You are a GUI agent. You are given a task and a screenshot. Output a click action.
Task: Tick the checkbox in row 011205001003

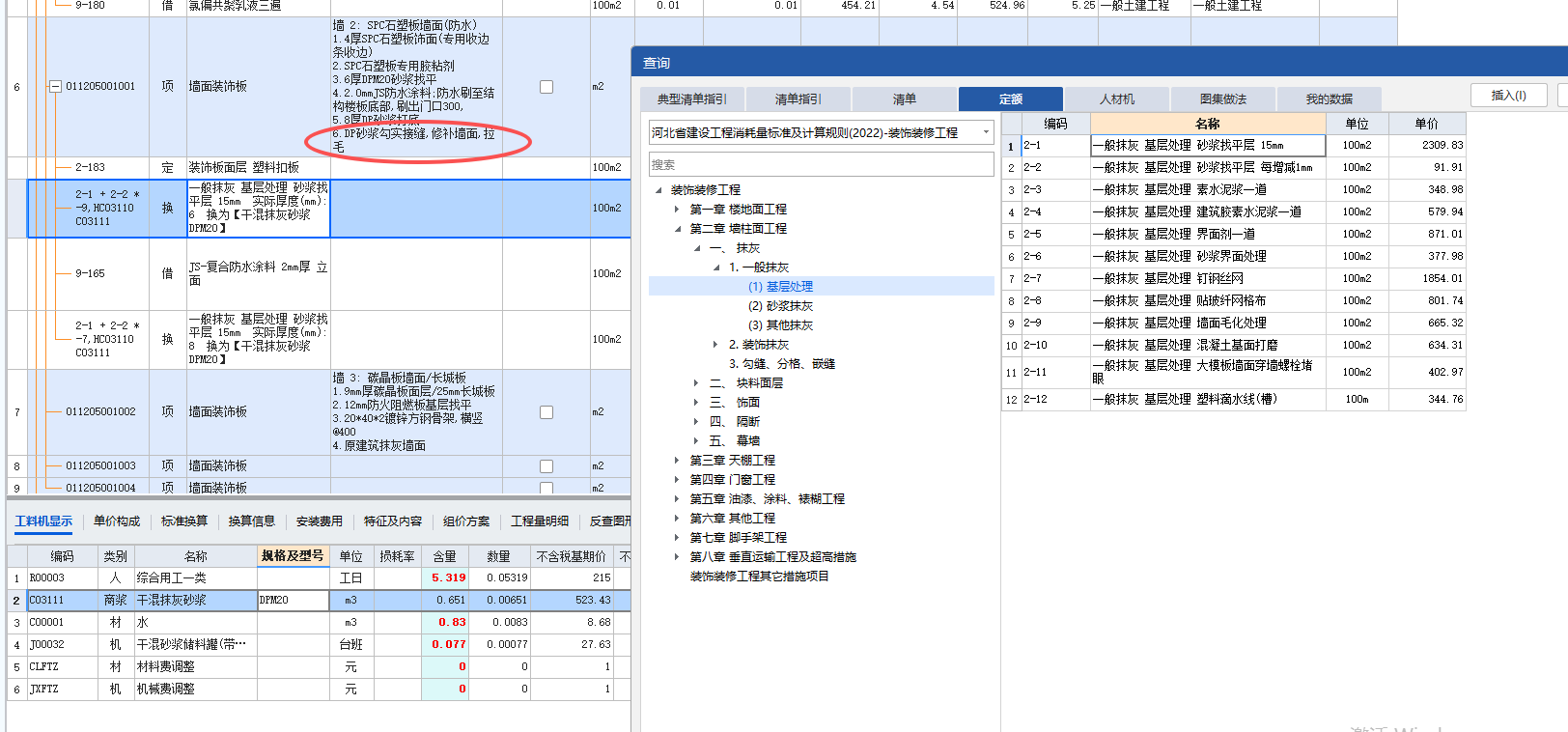(546, 466)
